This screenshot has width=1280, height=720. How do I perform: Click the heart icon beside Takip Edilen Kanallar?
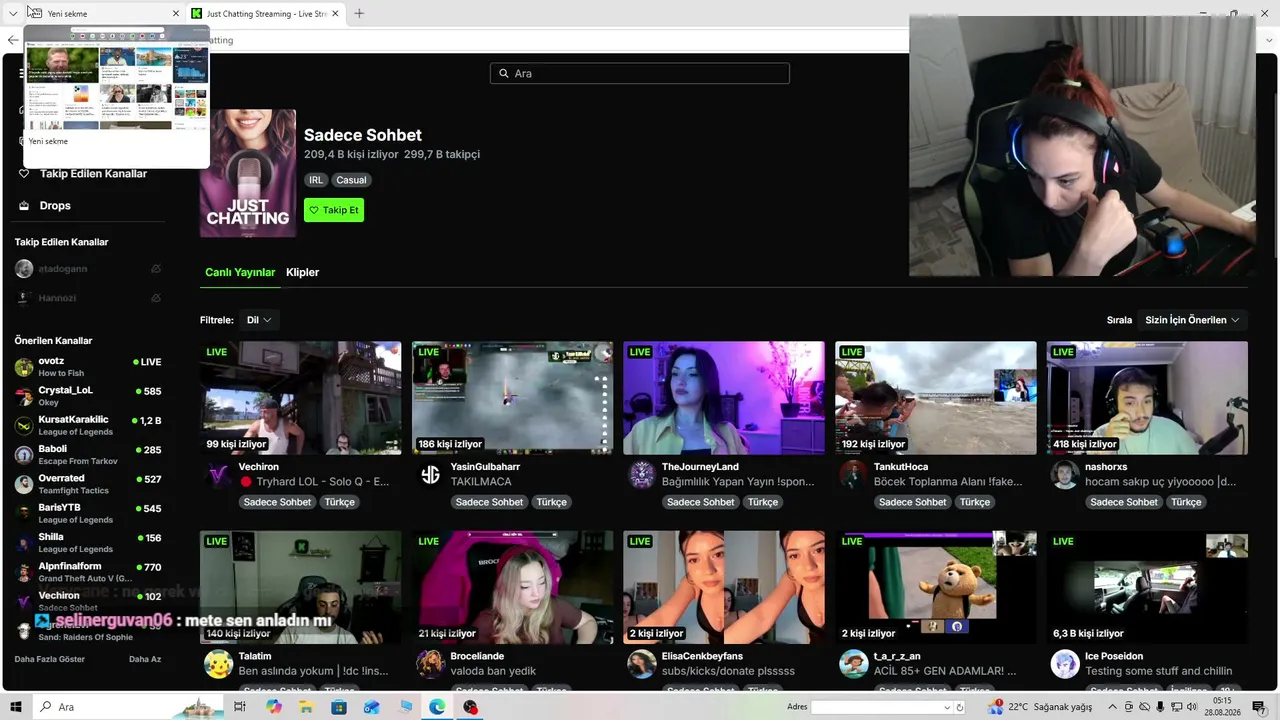pyautogui.click(x=24, y=174)
